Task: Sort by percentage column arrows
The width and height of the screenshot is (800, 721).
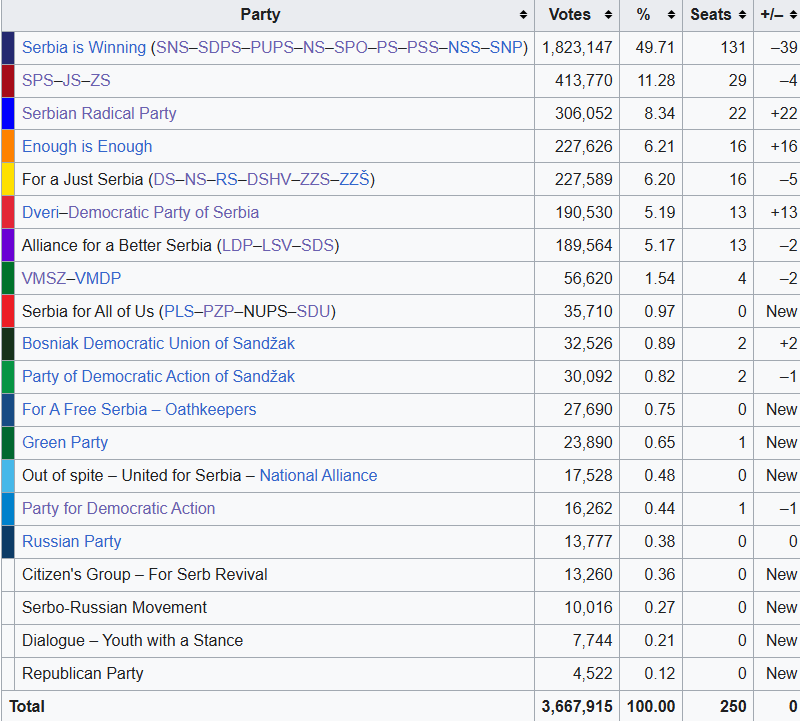Action: pyautogui.click(x=669, y=15)
